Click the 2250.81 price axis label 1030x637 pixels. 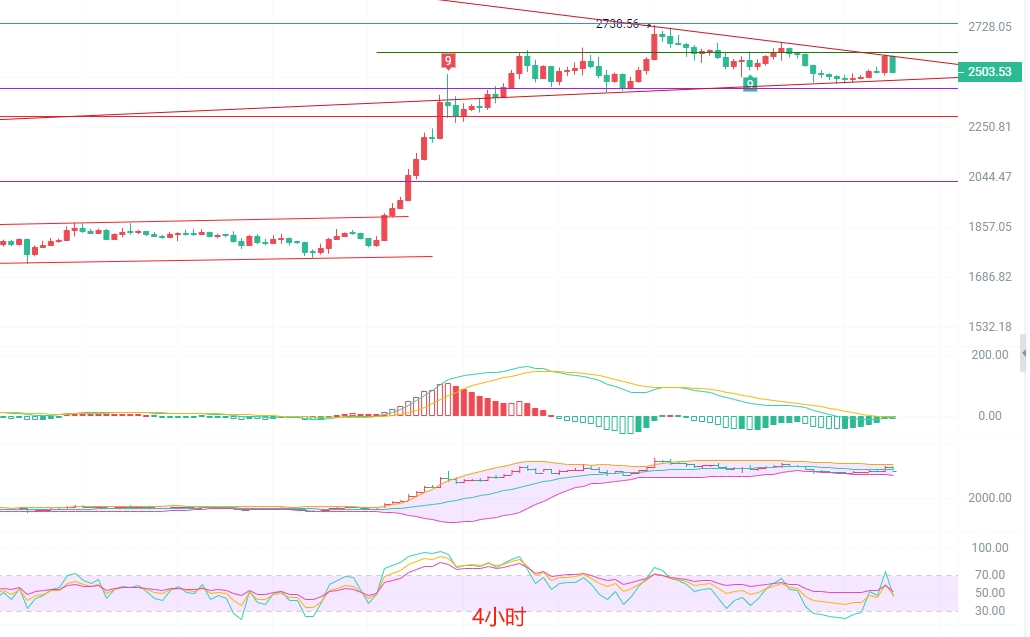pos(990,127)
